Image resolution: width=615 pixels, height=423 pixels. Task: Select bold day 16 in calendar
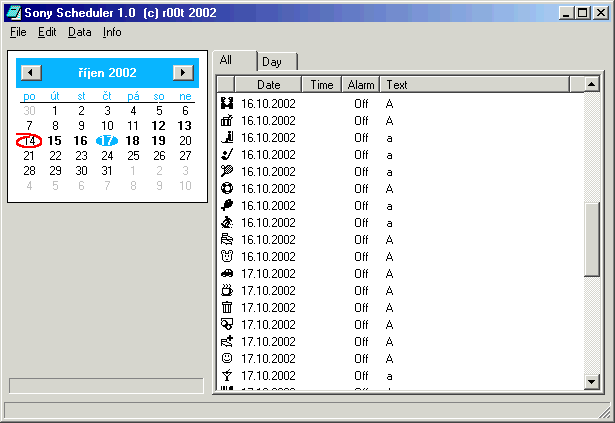[81, 140]
